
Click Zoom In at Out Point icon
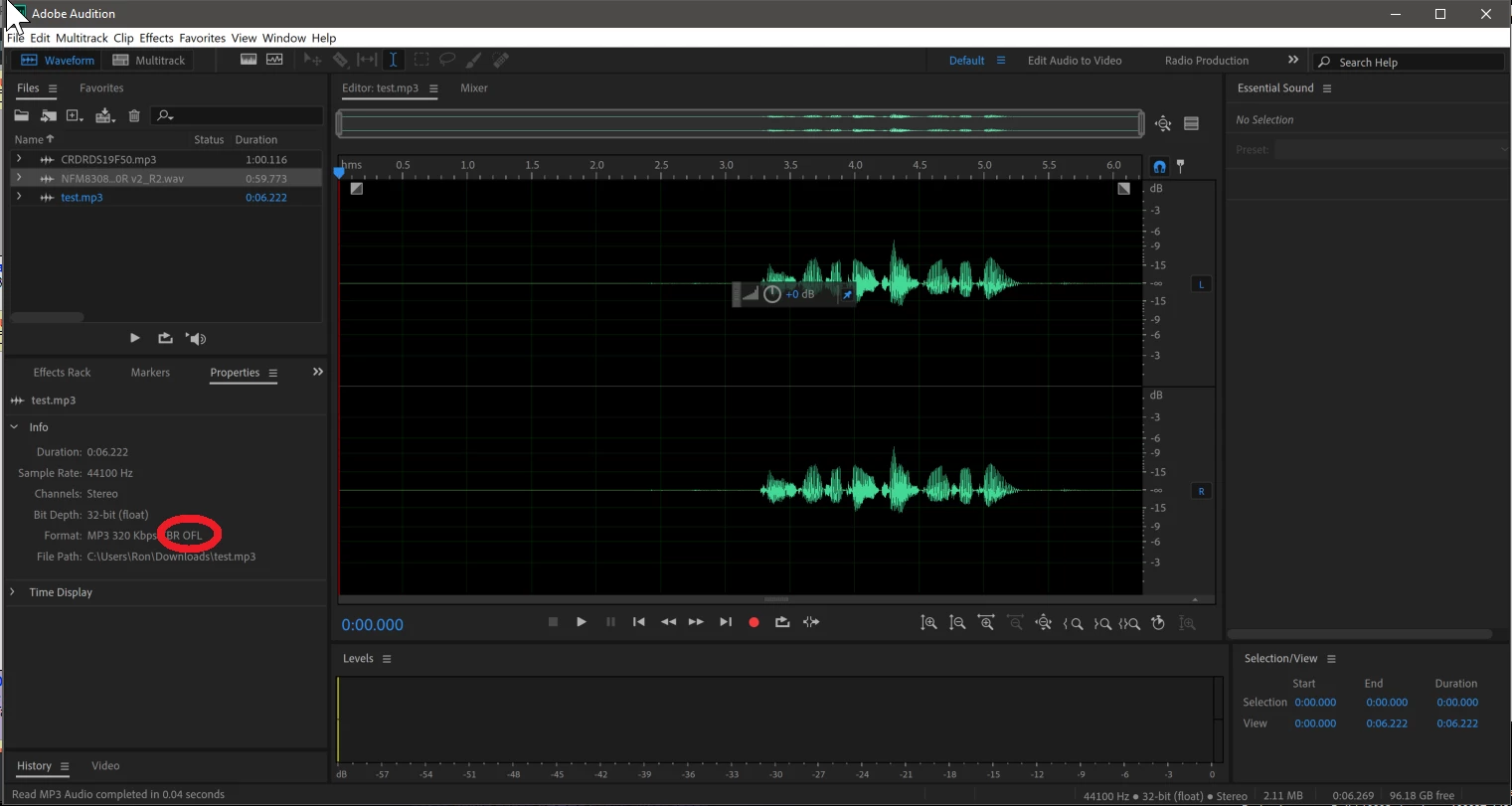pos(1101,623)
